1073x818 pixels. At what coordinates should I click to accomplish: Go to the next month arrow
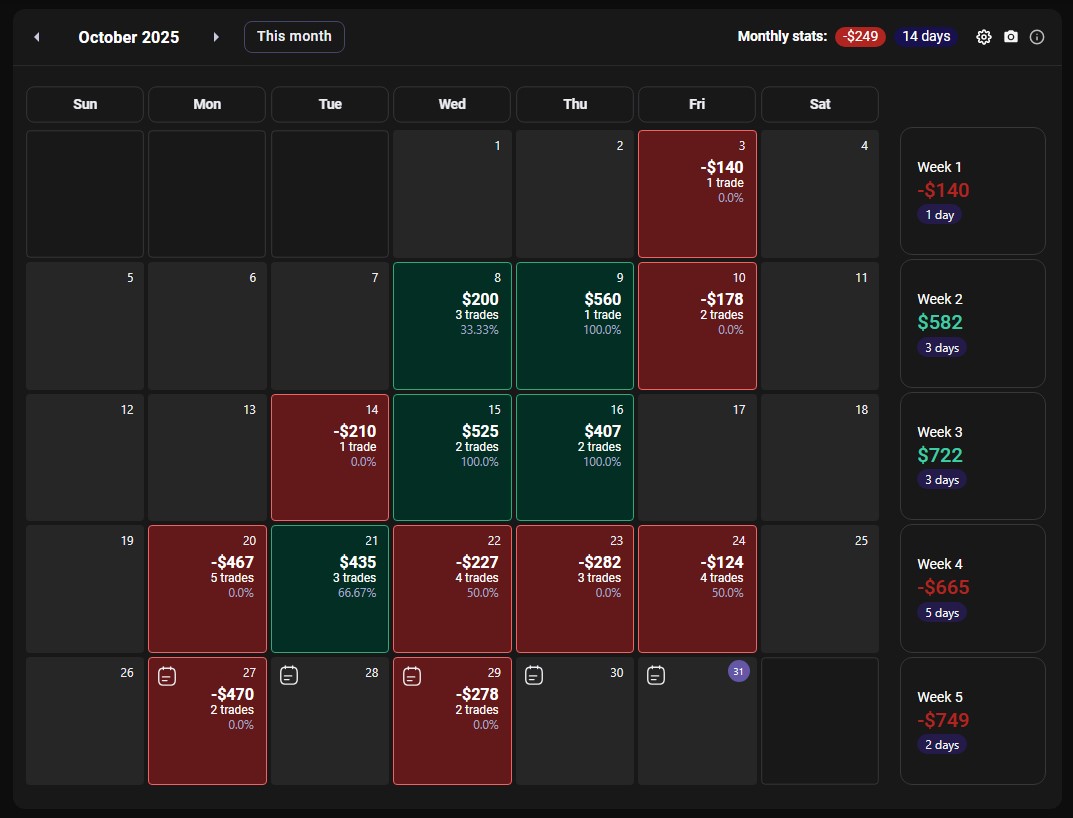pos(216,37)
